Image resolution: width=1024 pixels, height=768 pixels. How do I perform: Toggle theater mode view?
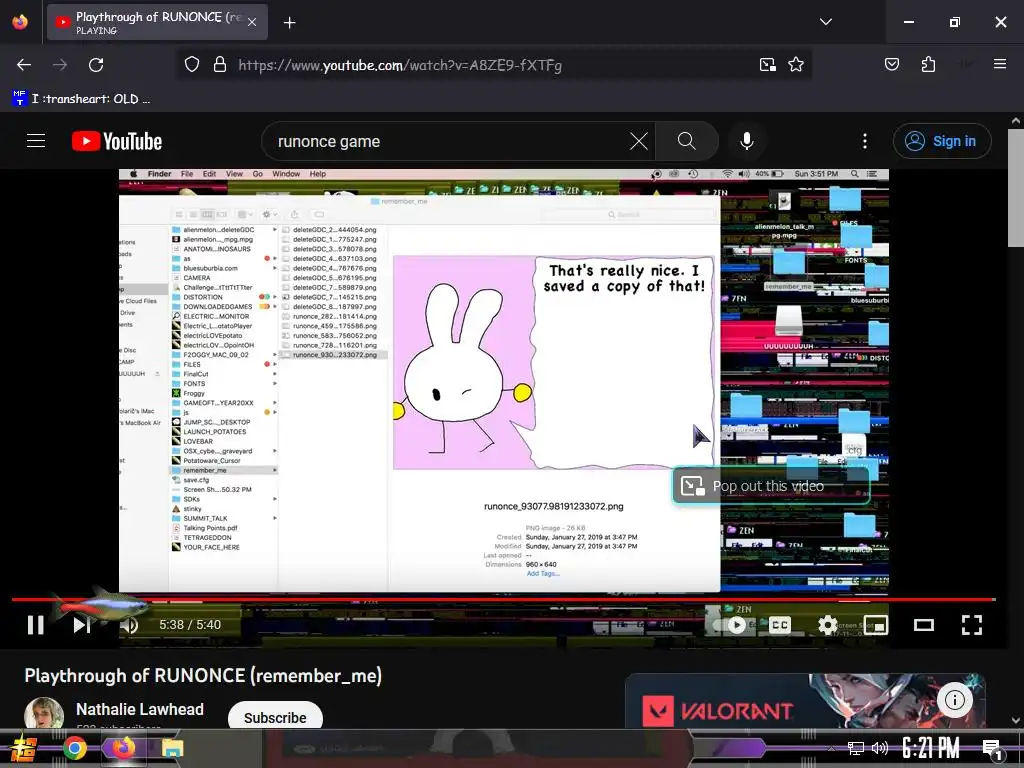click(x=923, y=625)
